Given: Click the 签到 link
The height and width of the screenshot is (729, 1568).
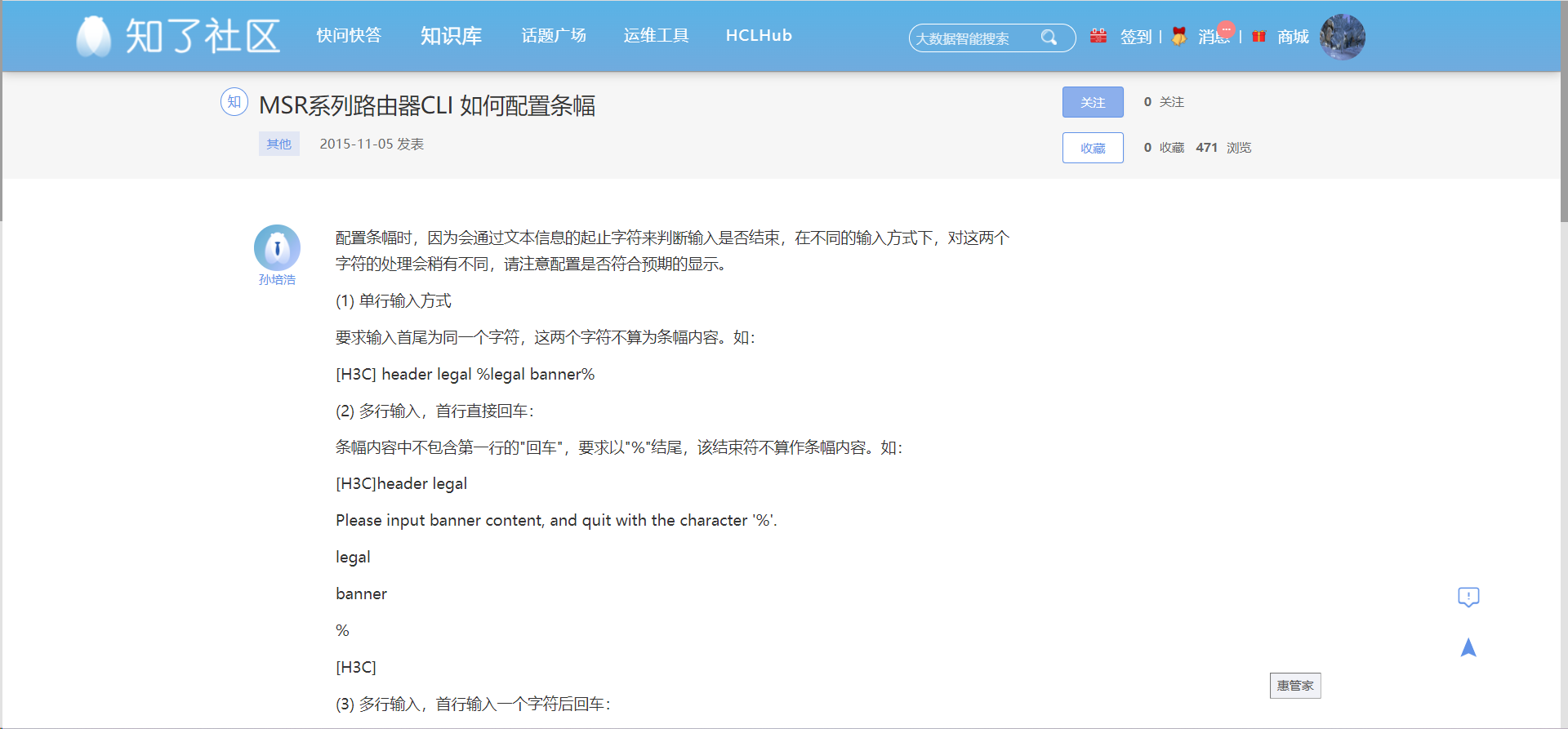Looking at the screenshot, I should 1136,37.
